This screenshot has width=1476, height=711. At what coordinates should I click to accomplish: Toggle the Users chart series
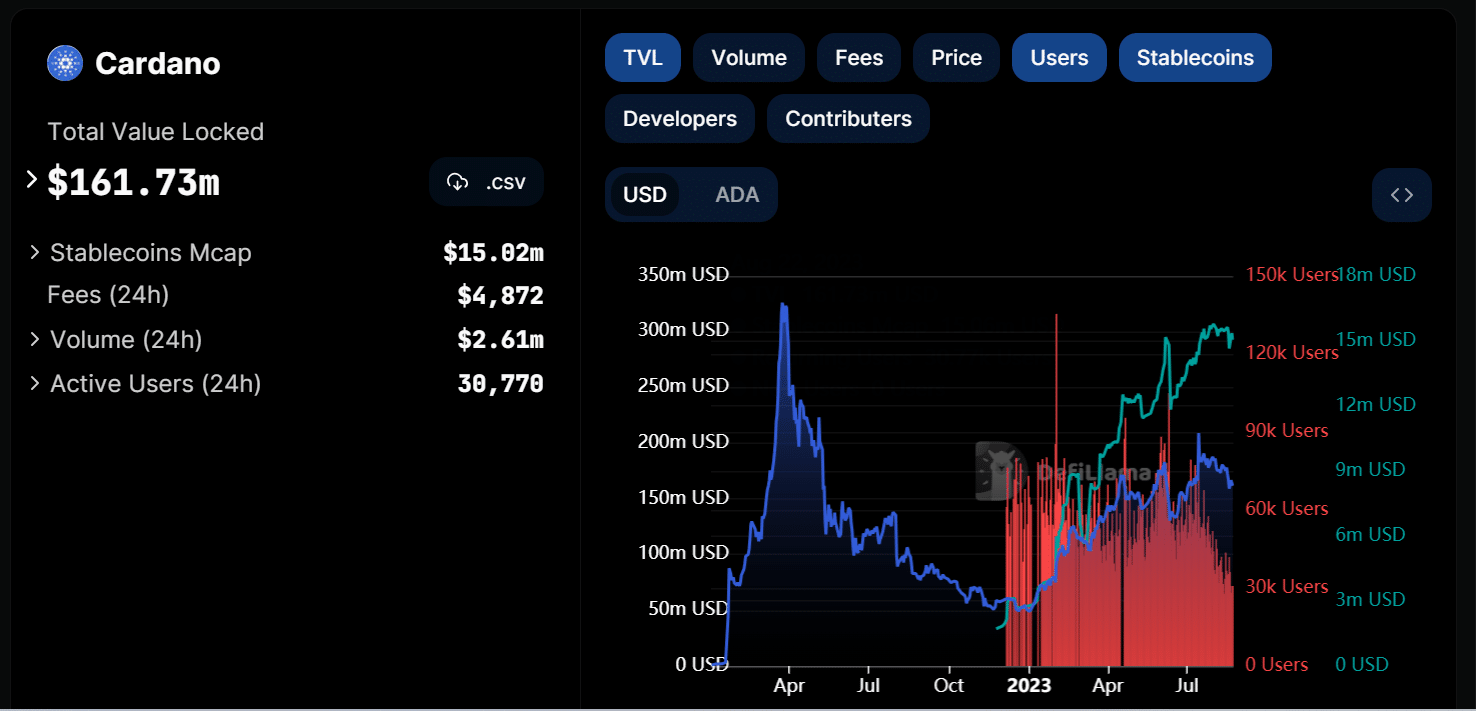click(x=1059, y=57)
